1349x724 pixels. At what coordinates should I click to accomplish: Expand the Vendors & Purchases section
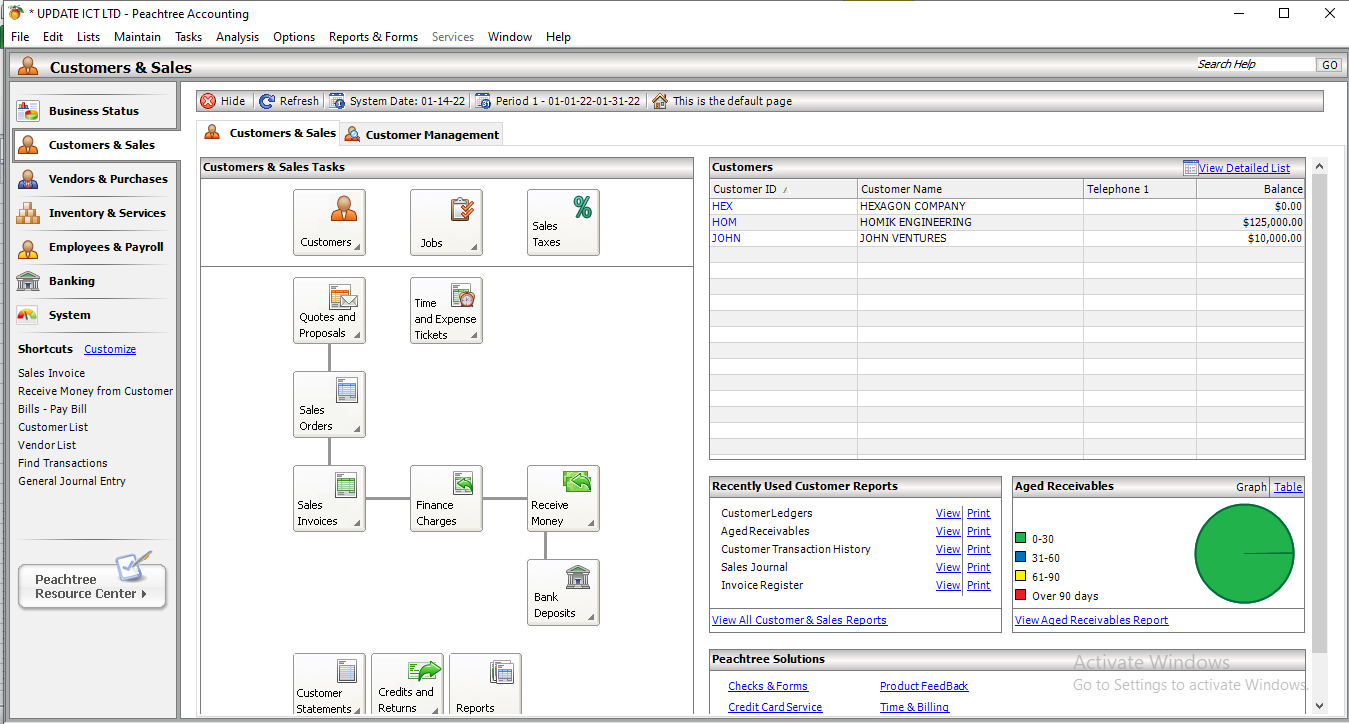pyautogui.click(x=107, y=179)
